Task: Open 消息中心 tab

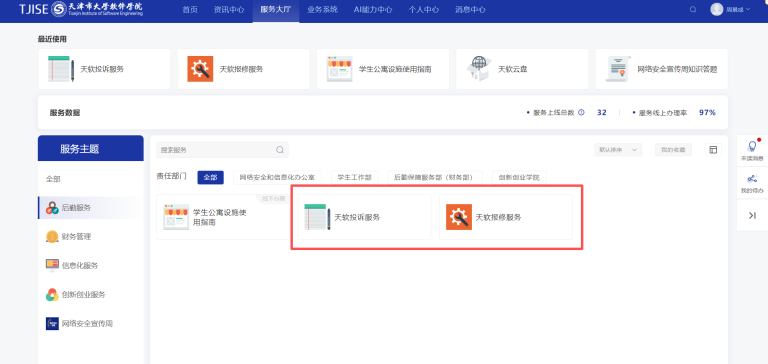Action: (x=470, y=9)
